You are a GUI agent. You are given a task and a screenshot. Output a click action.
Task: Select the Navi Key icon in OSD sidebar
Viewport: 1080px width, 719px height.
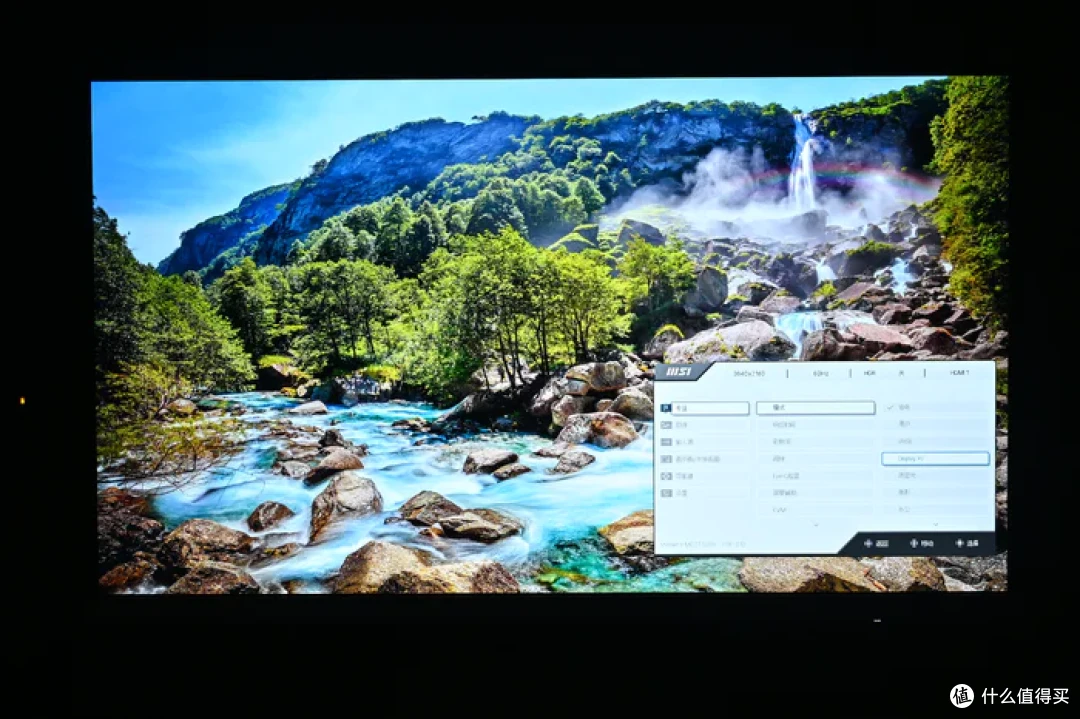[666, 476]
